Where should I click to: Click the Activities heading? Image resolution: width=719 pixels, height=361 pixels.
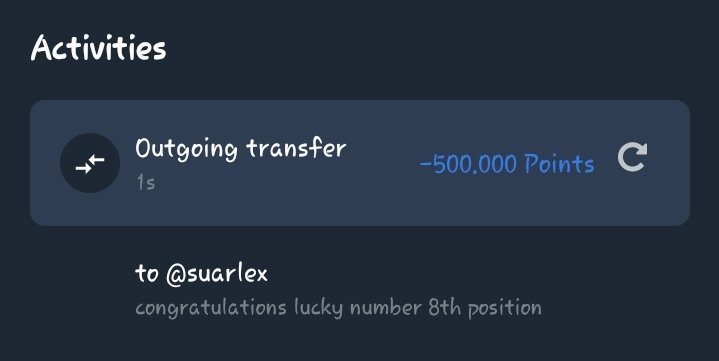[99, 48]
